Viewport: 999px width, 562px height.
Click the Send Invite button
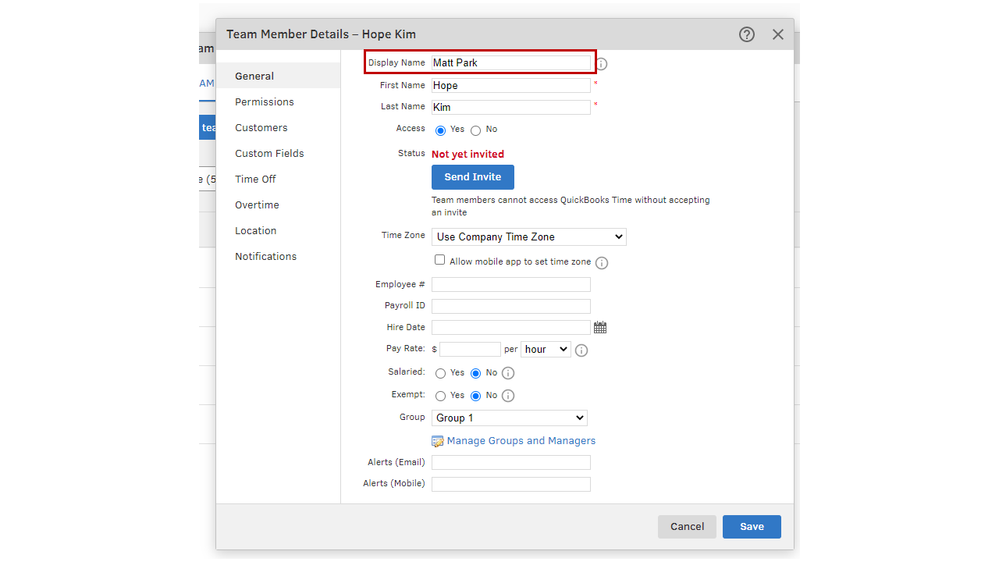tap(472, 177)
